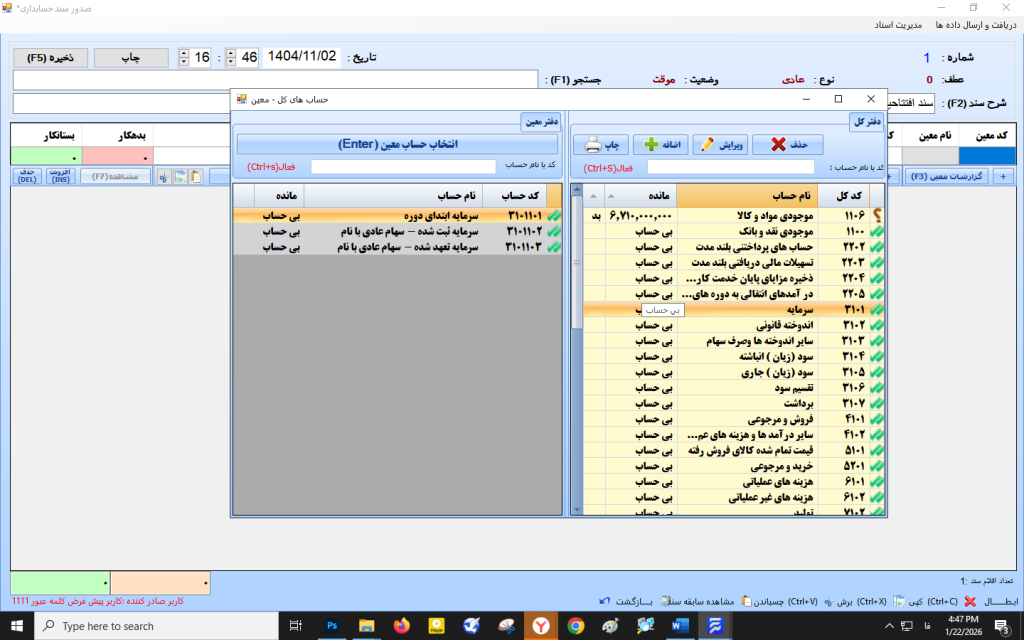Image resolution: width=1024 pixels, height=640 pixels.
Task: Click the paste clipboard icon in voucher toolbar
Action: coord(196,177)
